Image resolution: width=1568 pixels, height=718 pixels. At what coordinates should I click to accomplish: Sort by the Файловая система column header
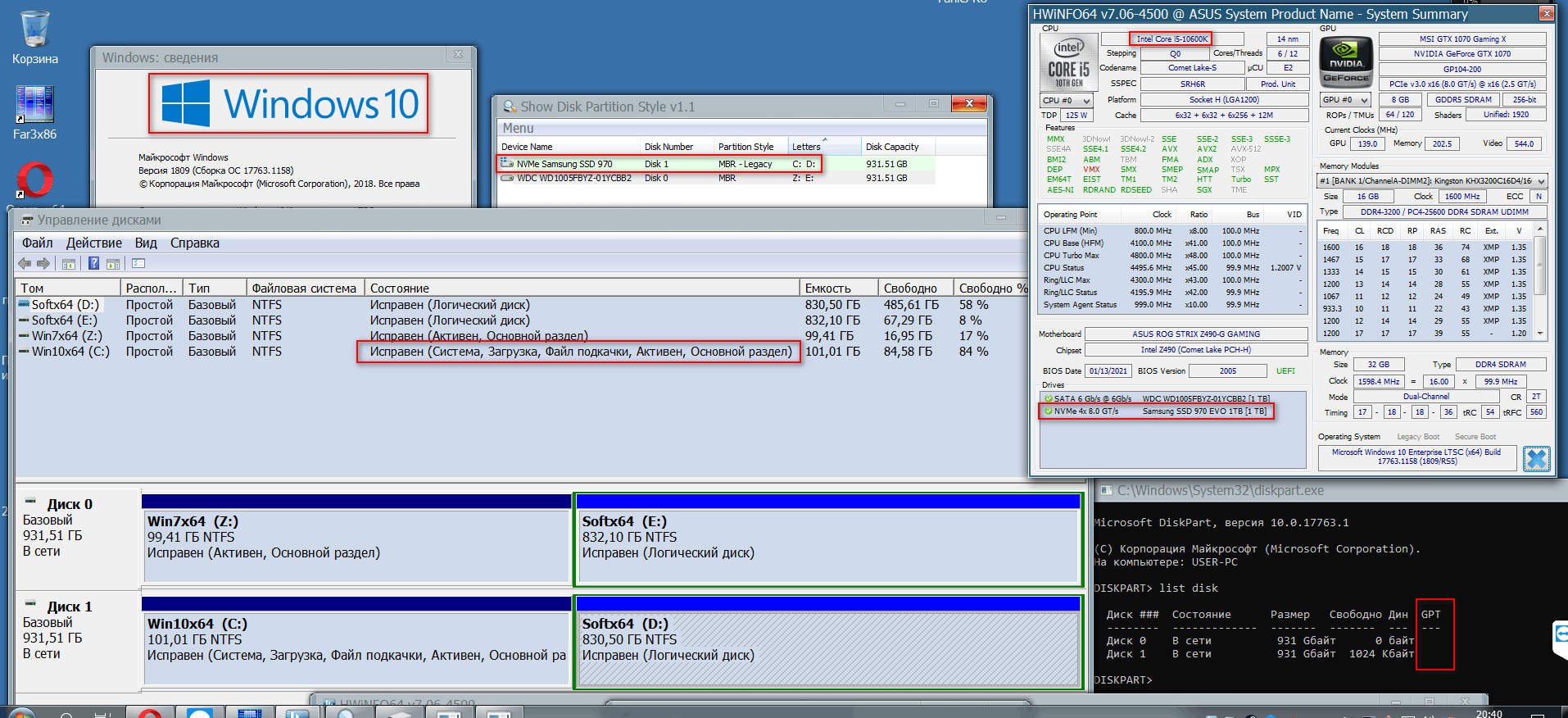(x=304, y=289)
